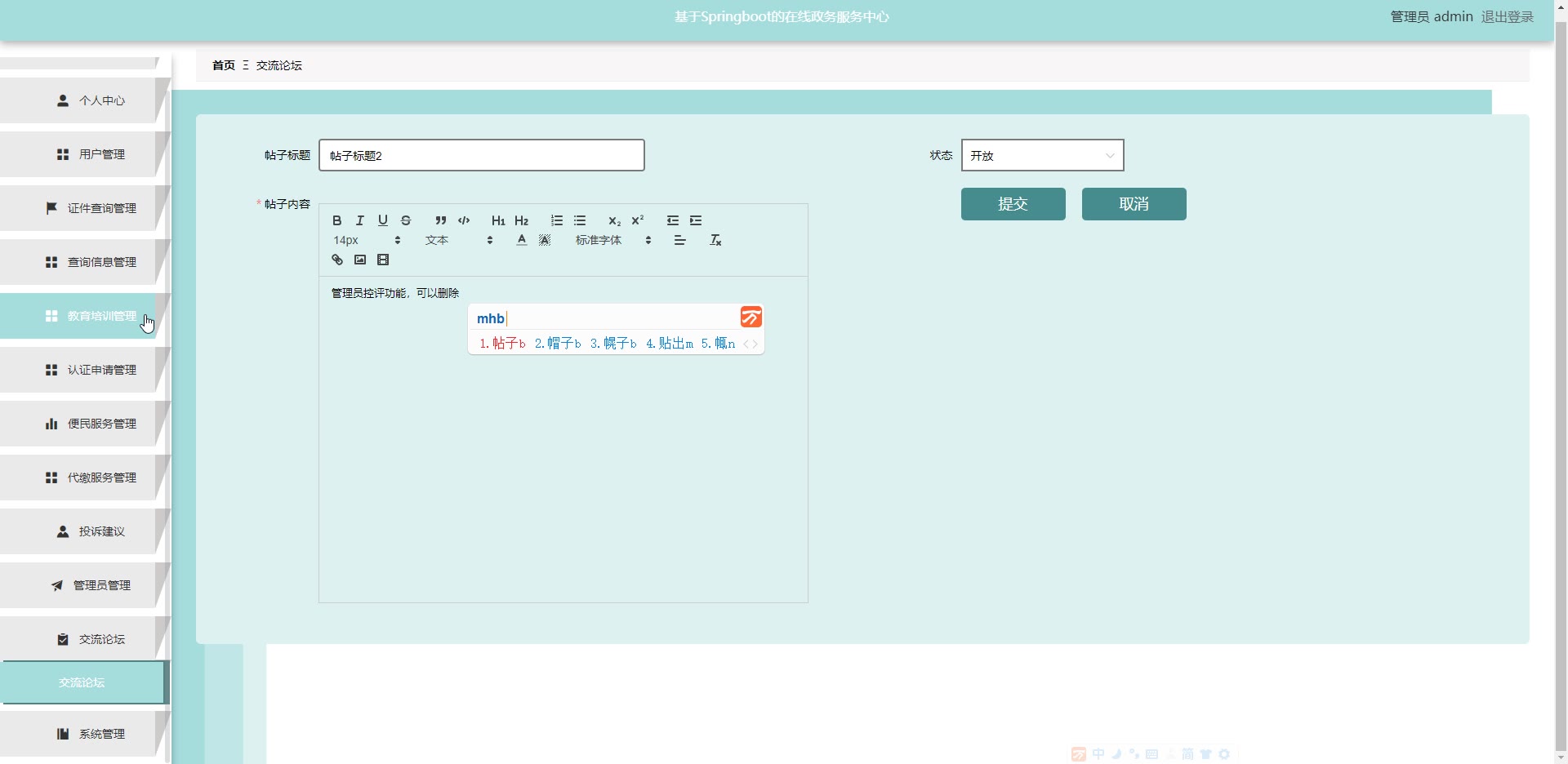Open the IME skin shirt icon
The width and height of the screenshot is (1568, 764).
[1206, 754]
